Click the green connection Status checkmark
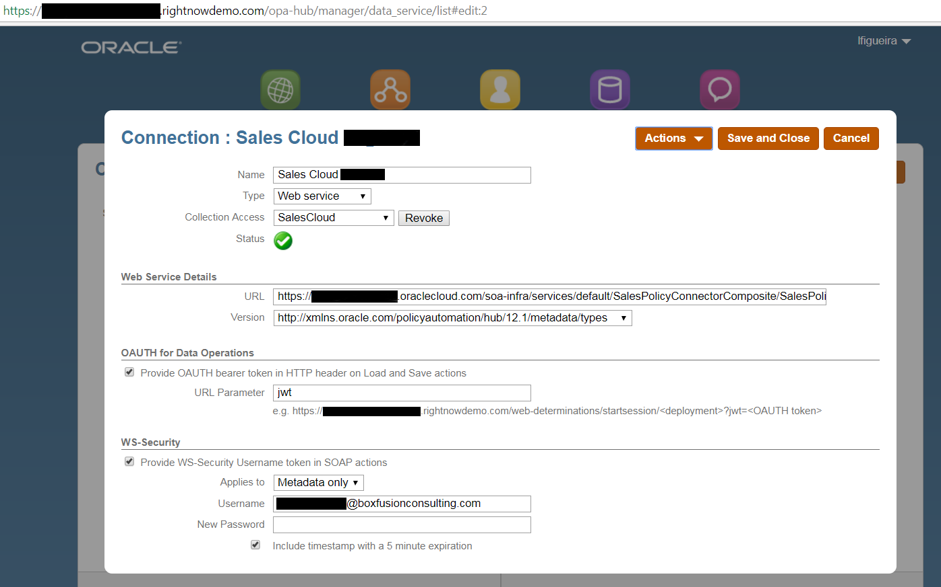941x587 pixels. click(x=283, y=240)
